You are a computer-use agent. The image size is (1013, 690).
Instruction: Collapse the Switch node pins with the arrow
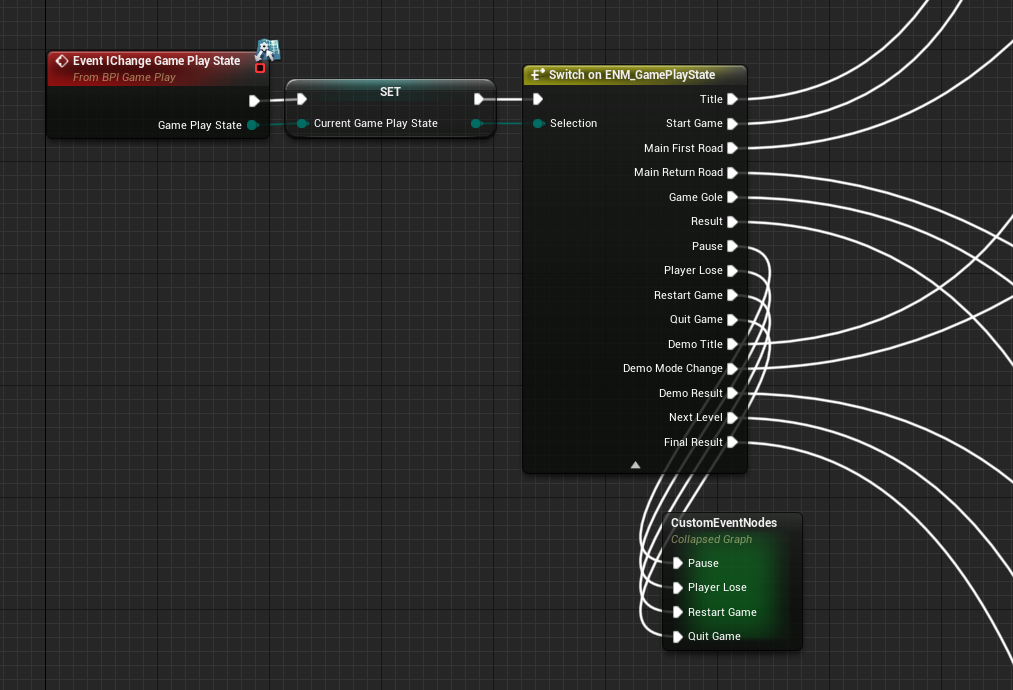coord(635,465)
